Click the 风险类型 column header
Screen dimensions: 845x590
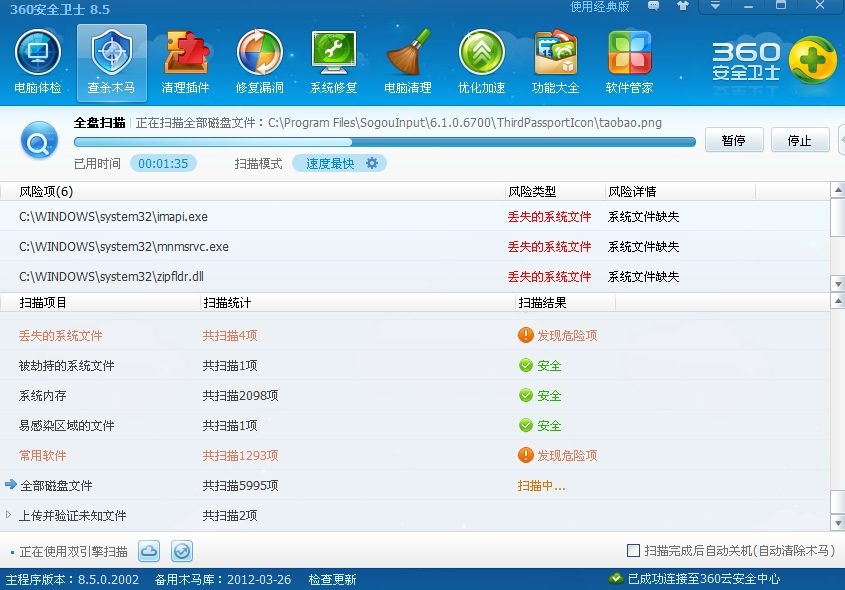pos(555,191)
